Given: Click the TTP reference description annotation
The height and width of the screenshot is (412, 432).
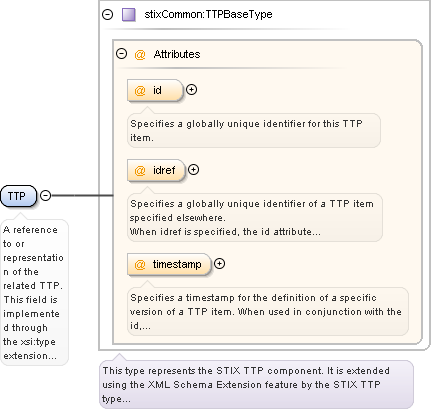Looking at the screenshot, I should click(x=34, y=292).
